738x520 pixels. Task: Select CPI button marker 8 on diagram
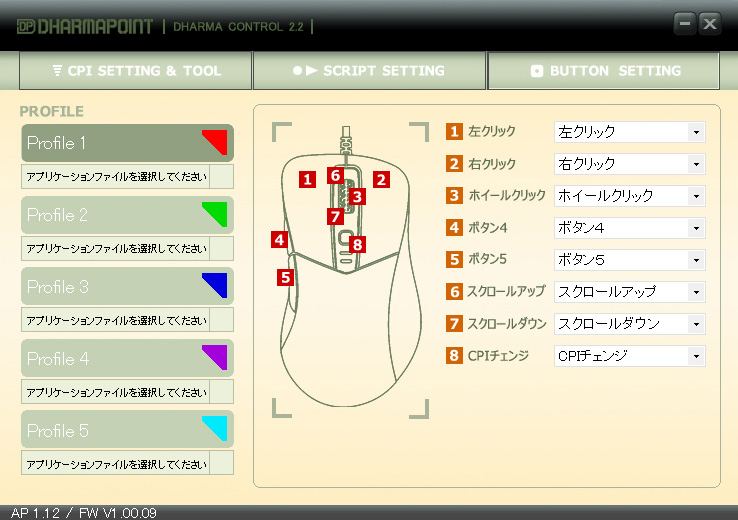coord(358,243)
